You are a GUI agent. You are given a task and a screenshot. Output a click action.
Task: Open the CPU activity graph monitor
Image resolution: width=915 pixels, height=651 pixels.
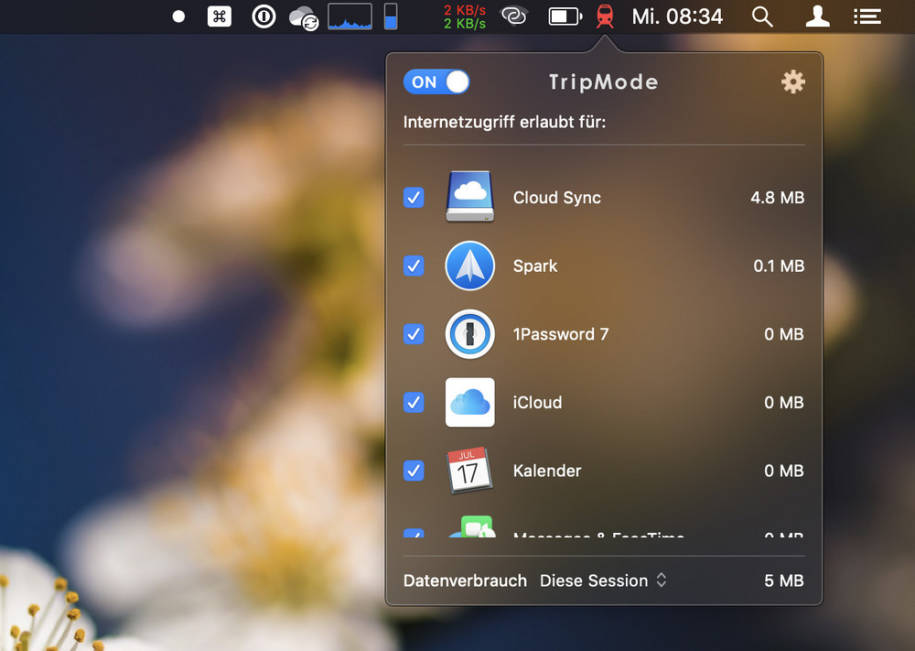(x=350, y=16)
